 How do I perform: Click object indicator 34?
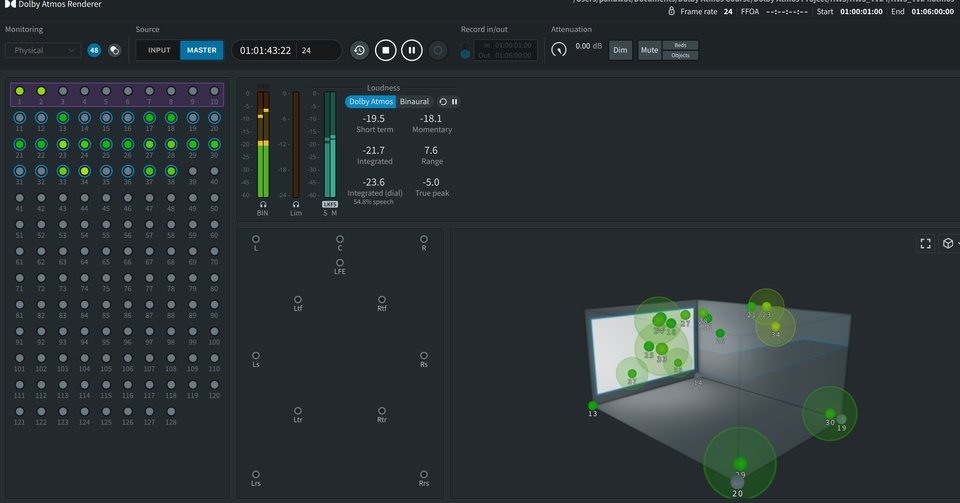point(84,171)
